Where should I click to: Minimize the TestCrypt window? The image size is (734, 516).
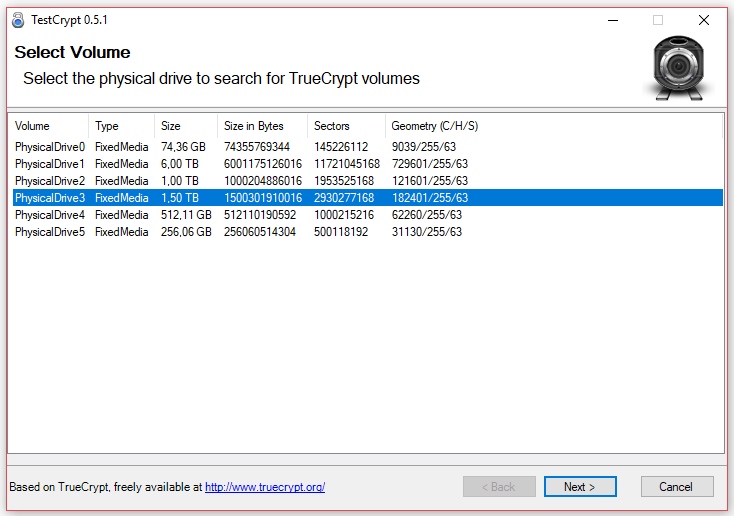[613, 20]
